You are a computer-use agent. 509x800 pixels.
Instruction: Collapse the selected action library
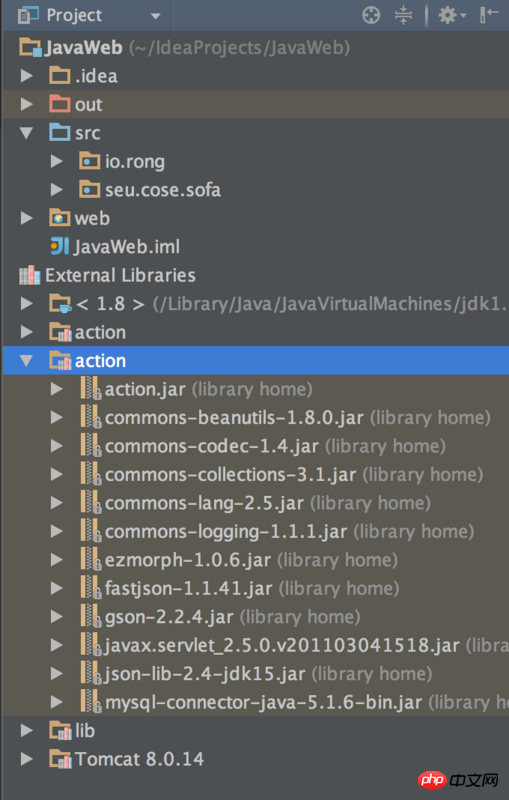(27, 361)
